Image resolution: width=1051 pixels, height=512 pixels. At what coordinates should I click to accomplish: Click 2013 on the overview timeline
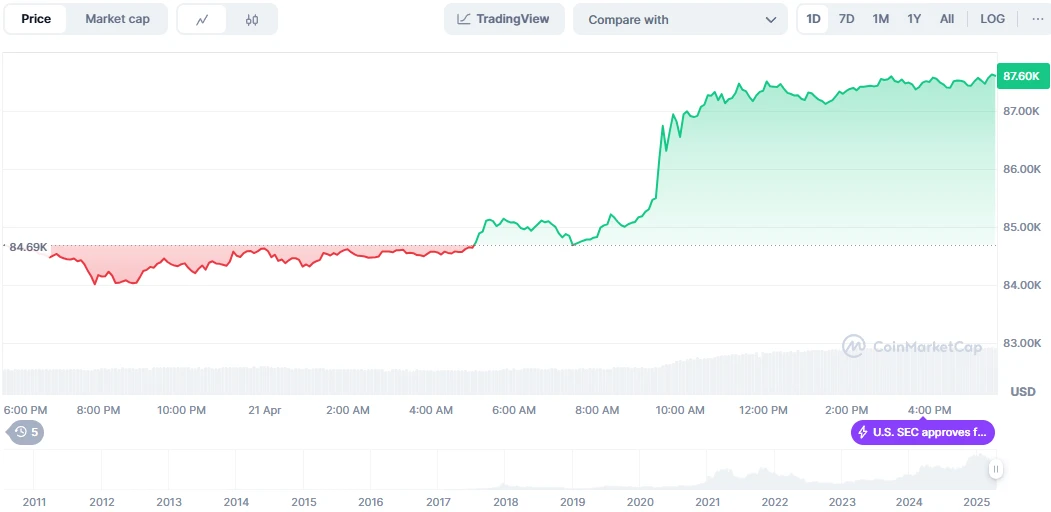click(169, 501)
